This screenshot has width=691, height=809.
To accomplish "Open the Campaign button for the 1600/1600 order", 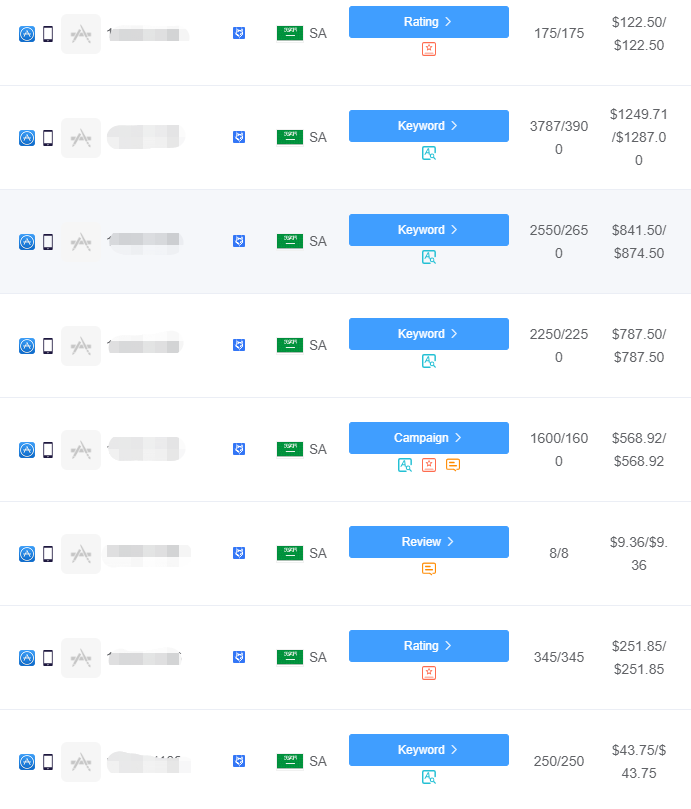I will (x=429, y=438).
